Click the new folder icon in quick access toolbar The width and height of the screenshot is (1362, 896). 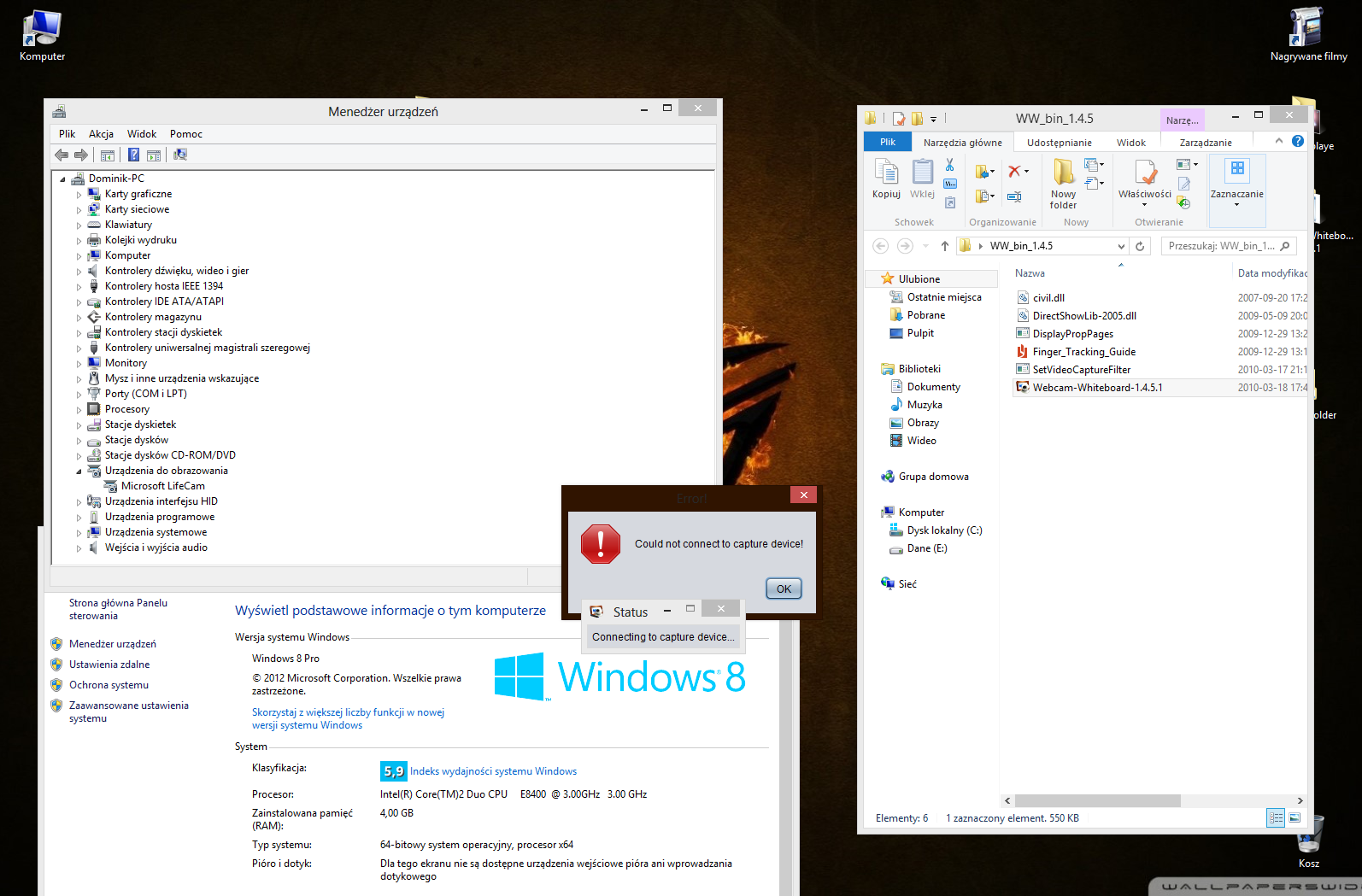[917, 119]
